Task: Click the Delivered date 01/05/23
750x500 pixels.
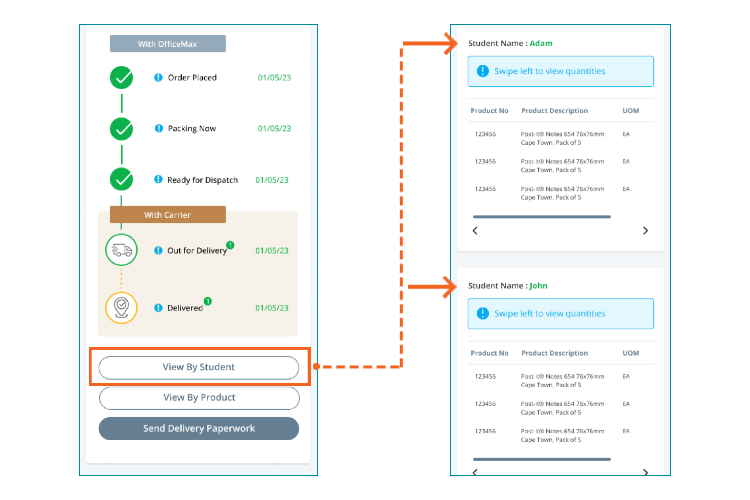Action: tap(272, 308)
